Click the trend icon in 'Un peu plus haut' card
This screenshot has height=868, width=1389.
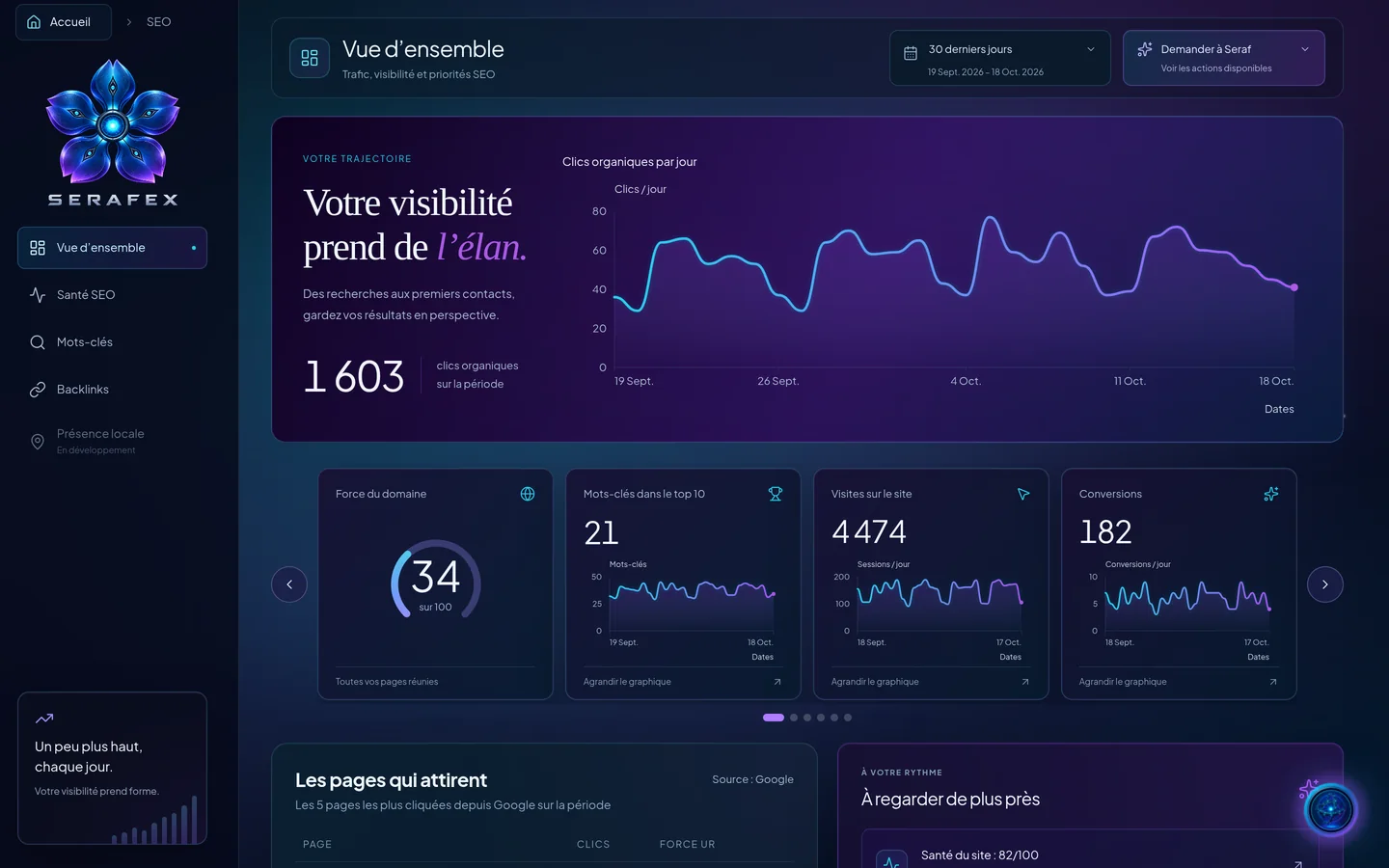pos(44,719)
